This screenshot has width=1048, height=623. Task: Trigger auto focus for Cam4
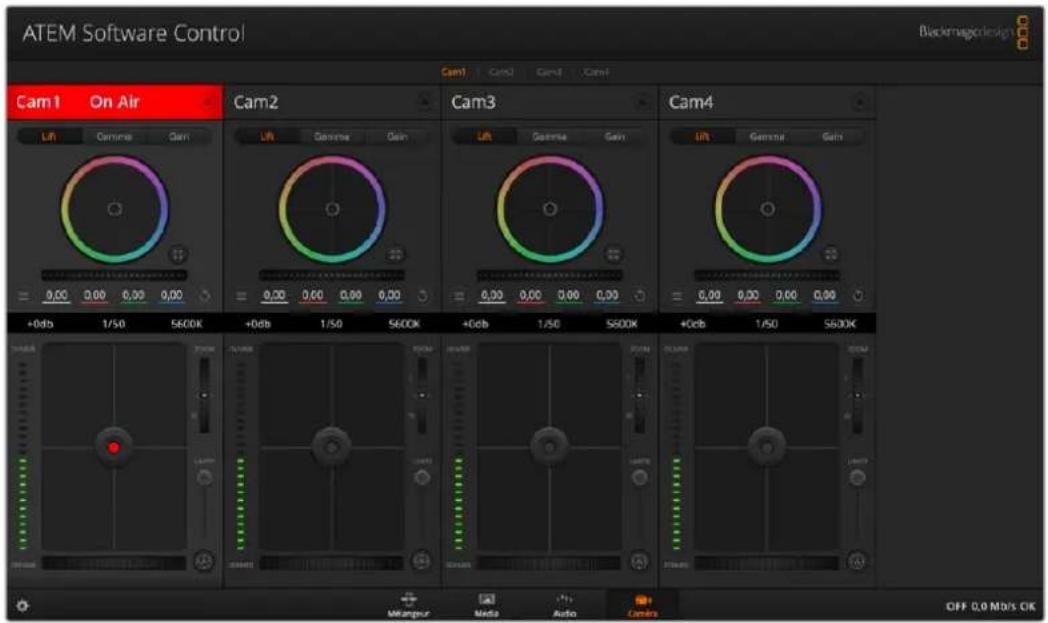coord(857,562)
